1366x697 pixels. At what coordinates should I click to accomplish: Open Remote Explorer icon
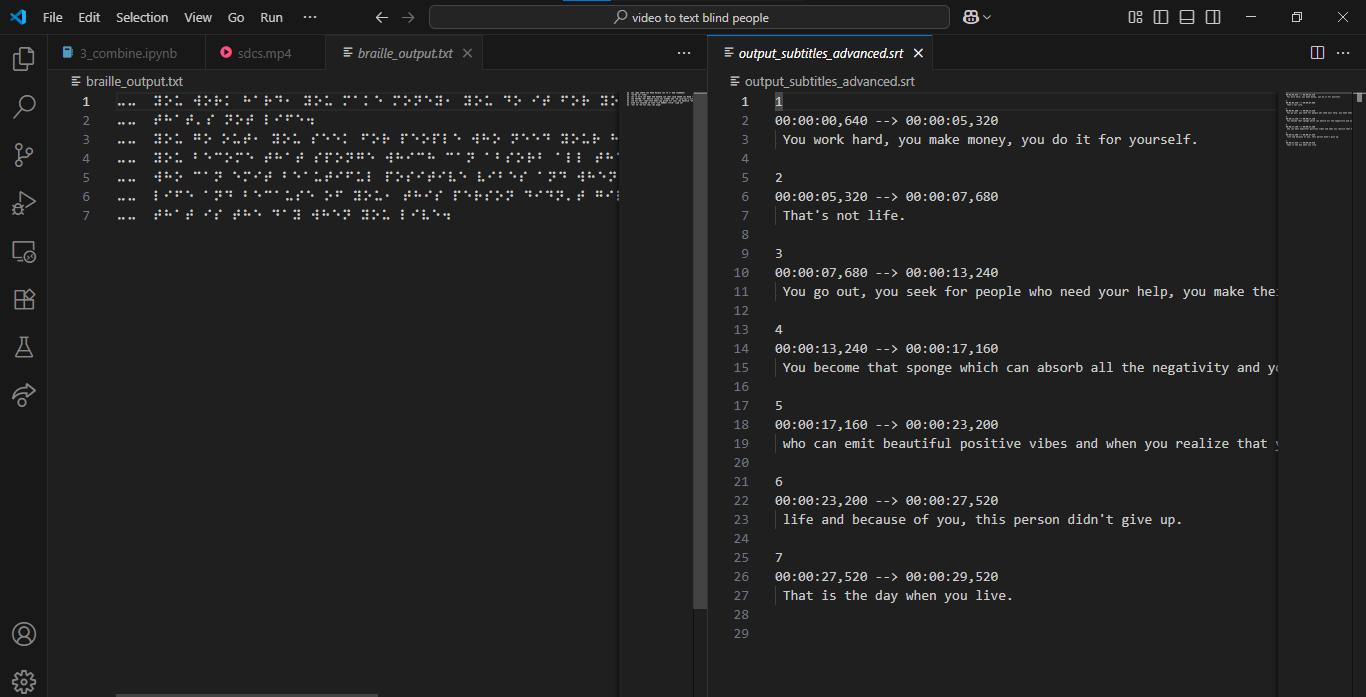23,252
